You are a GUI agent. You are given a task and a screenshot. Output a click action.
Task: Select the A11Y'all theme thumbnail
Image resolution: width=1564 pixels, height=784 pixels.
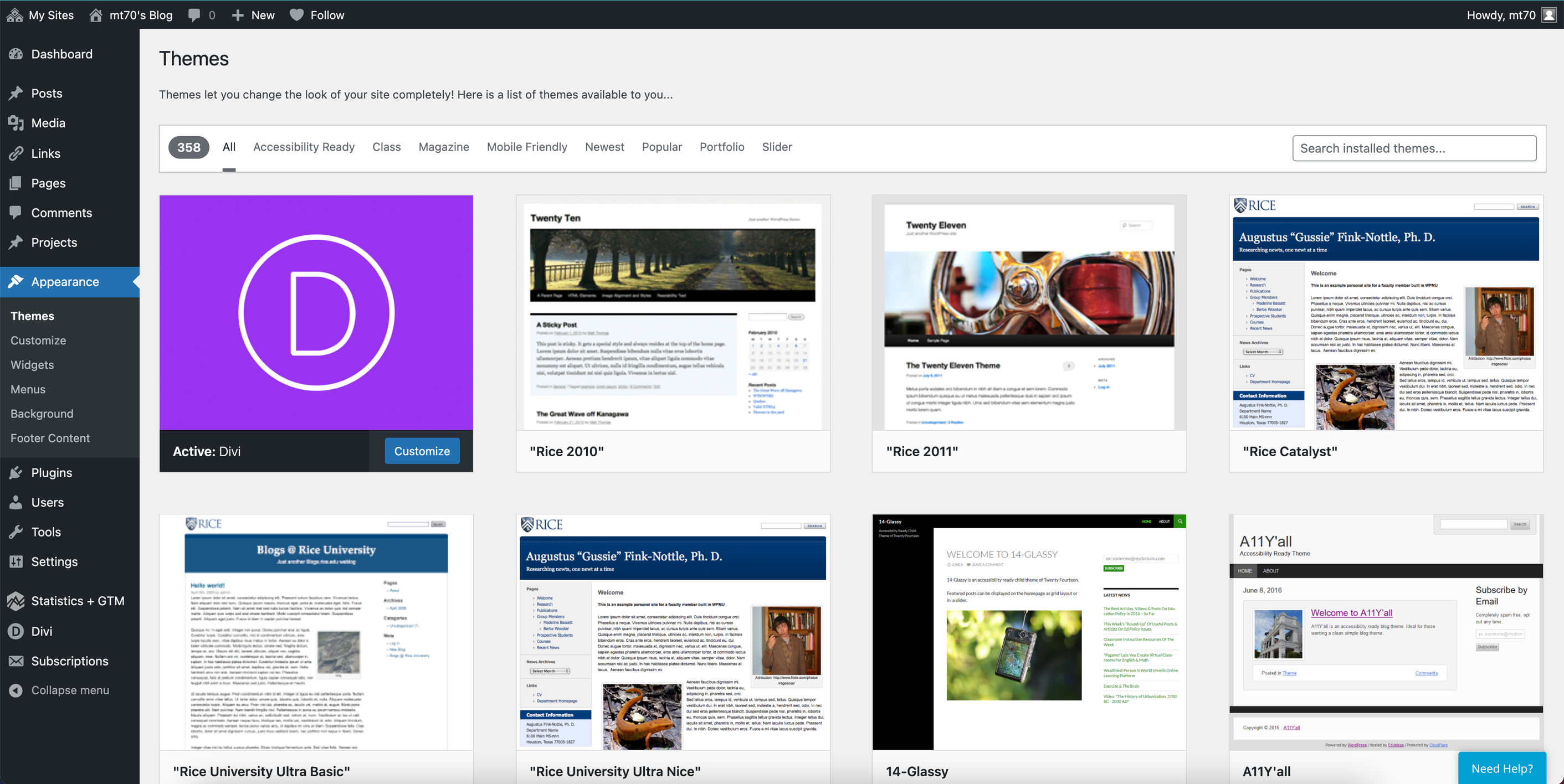[1386, 632]
